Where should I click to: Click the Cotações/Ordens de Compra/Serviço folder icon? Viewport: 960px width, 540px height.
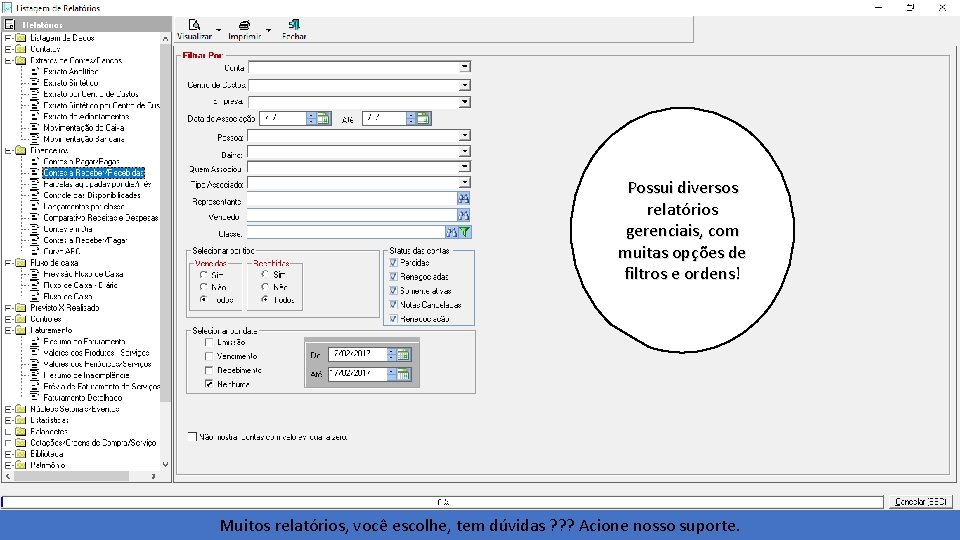click(21, 442)
